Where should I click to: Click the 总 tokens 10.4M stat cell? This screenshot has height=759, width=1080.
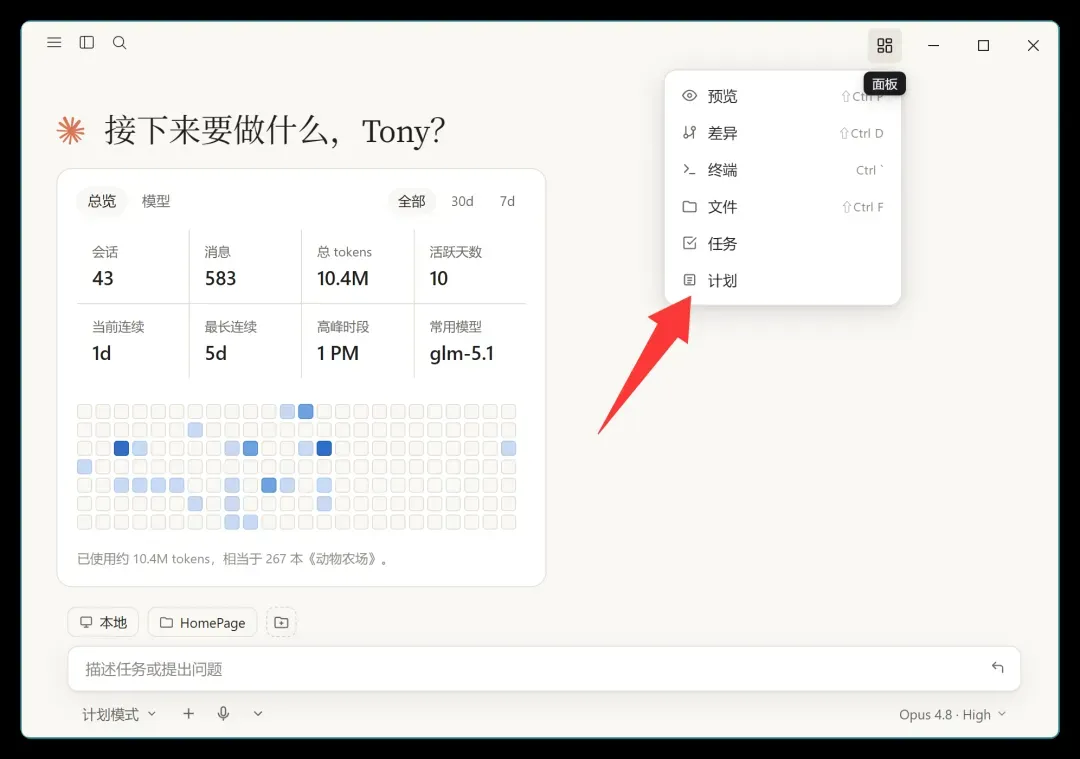pyautogui.click(x=357, y=266)
